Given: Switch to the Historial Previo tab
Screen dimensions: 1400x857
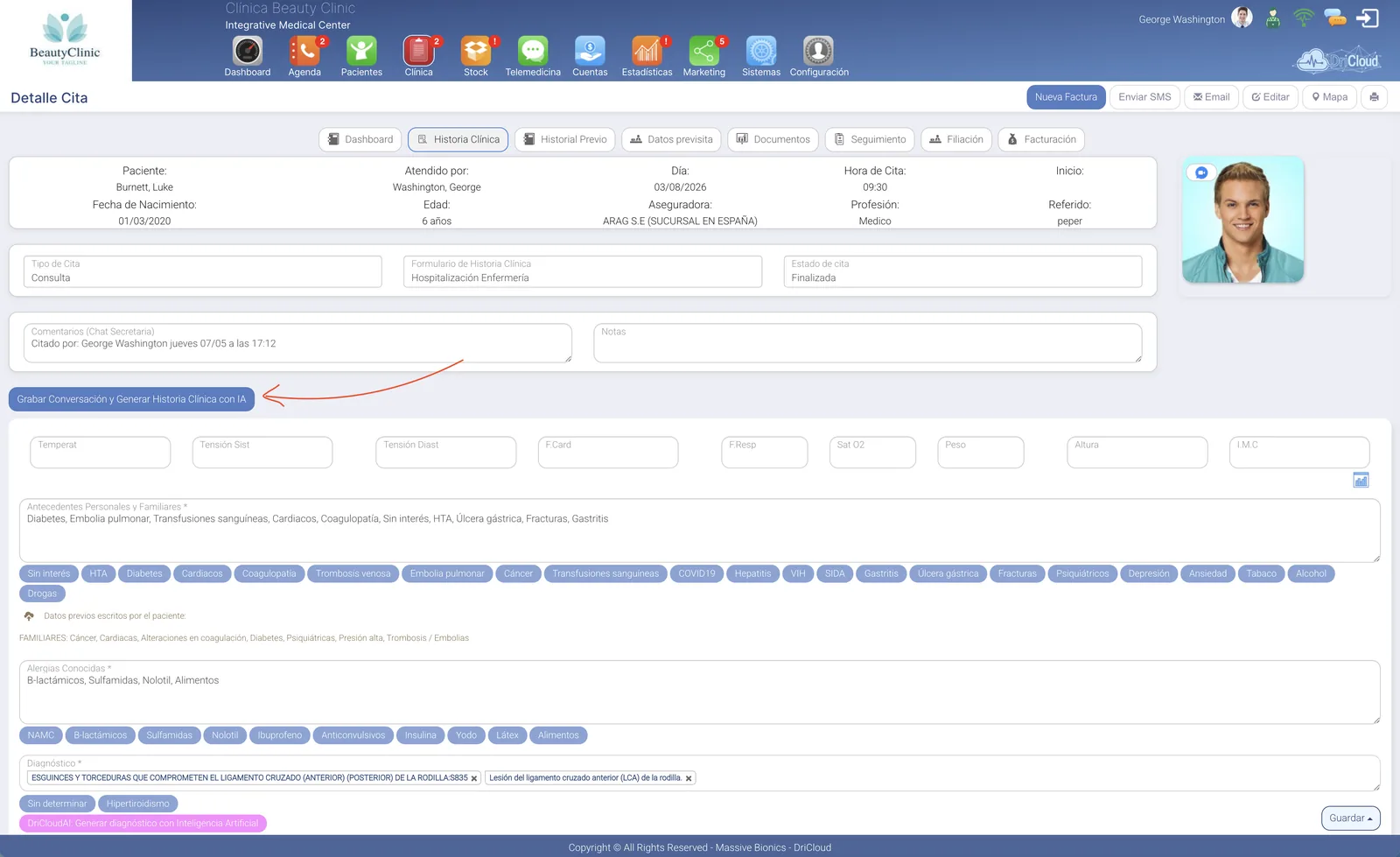Looking at the screenshot, I should tap(565, 139).
